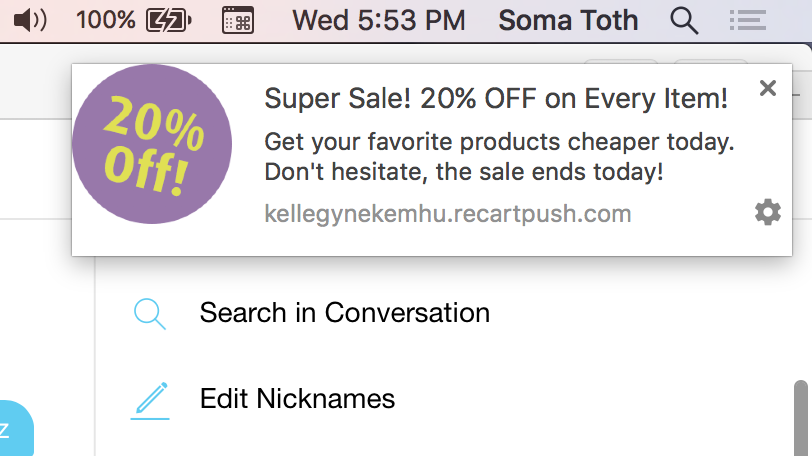Click the Super Sale notification title
The image size is (812, 456).
(496, 98)
